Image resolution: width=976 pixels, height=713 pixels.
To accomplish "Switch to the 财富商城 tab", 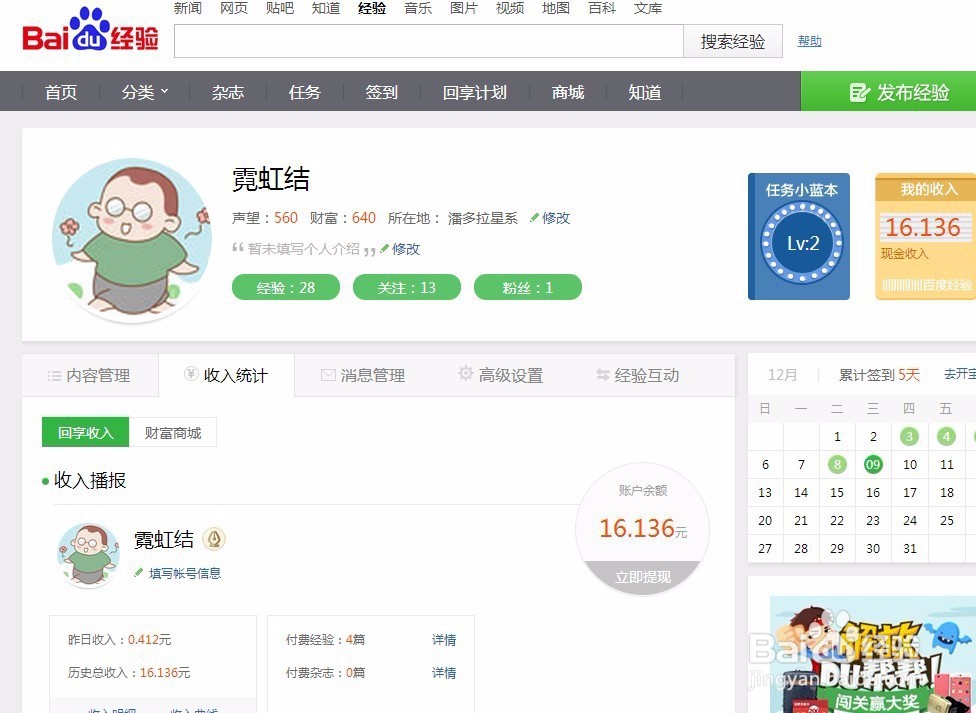I will [173, 432].
